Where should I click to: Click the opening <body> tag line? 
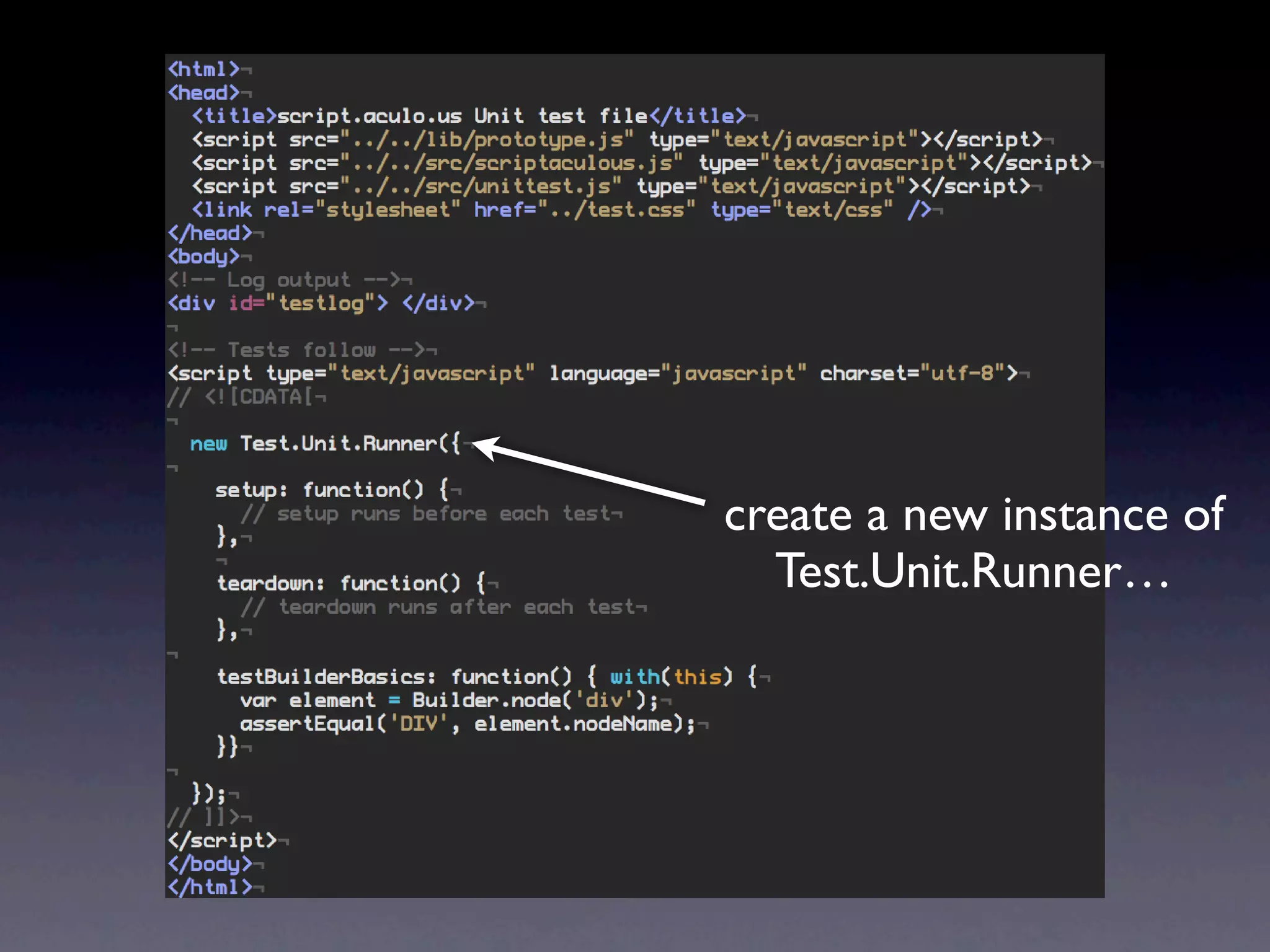203,257
